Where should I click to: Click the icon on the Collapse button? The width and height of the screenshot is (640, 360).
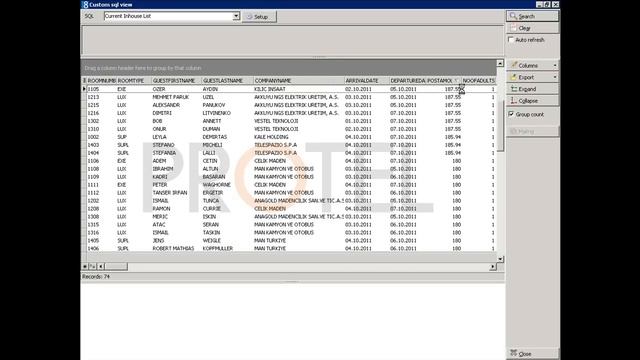pyautogui.click(x=514, y=100)
